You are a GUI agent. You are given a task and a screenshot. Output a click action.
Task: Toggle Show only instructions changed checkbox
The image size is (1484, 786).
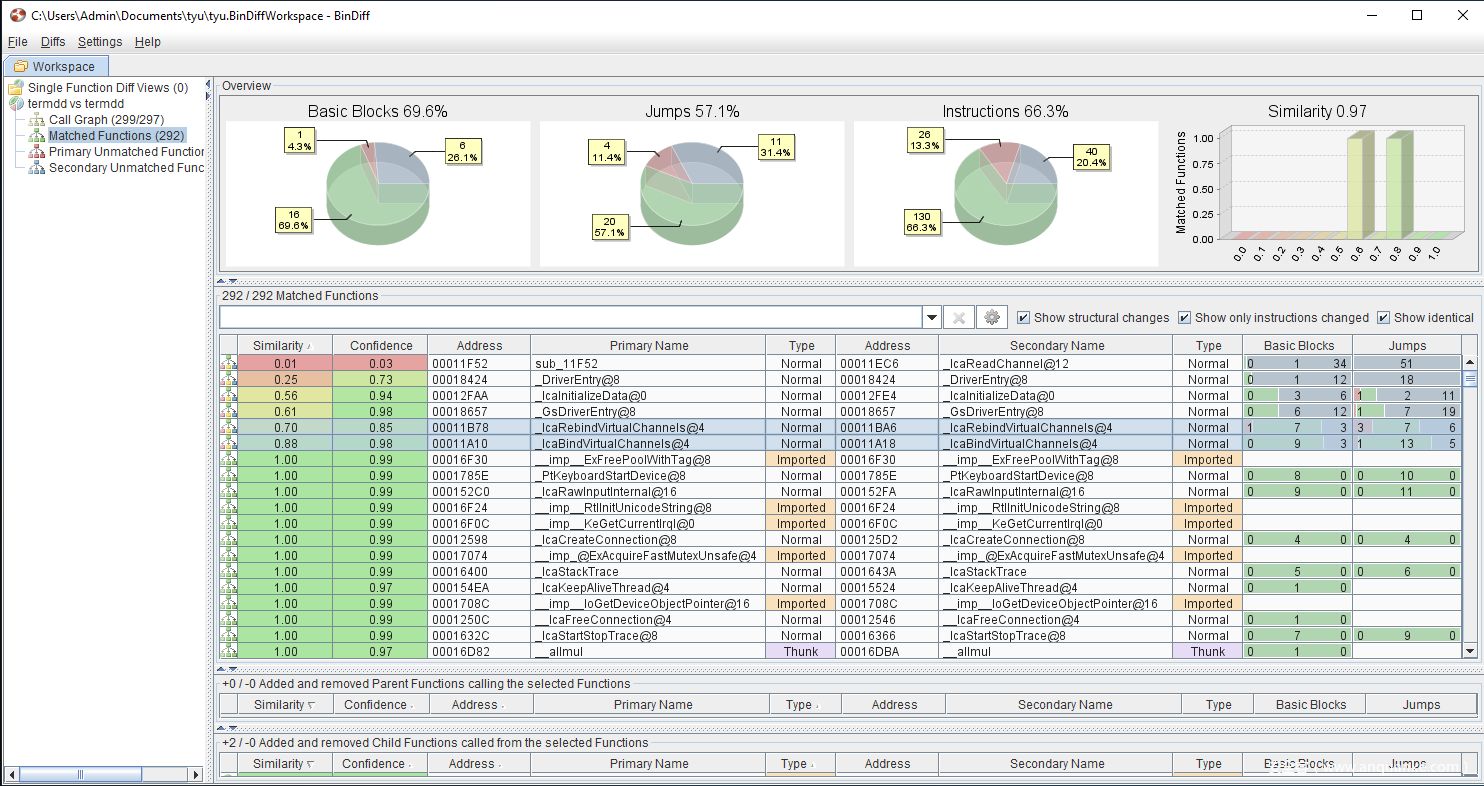pos(1184,318)
